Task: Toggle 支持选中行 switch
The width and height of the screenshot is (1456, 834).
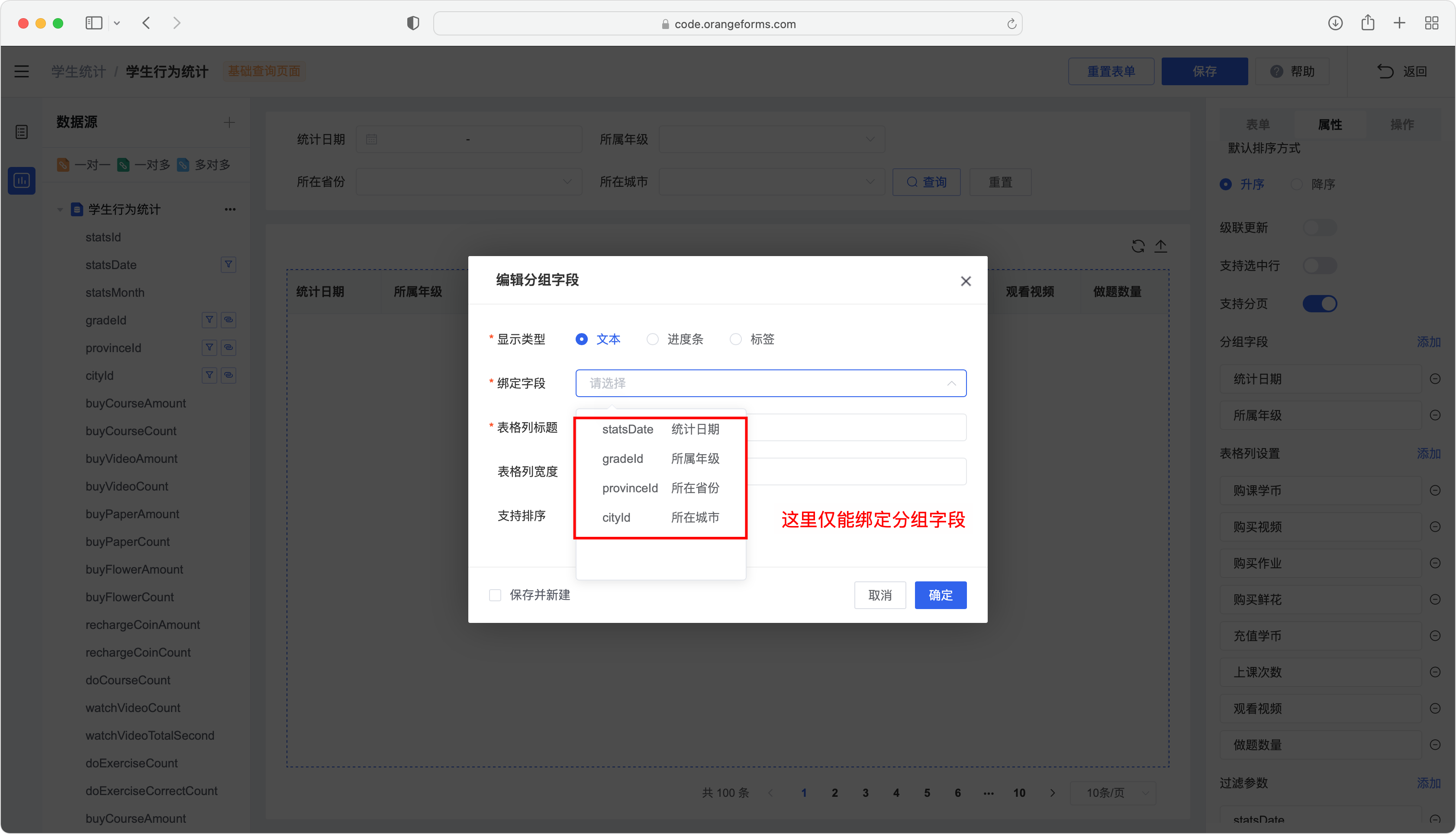Action: click(x=1319, y=266)
